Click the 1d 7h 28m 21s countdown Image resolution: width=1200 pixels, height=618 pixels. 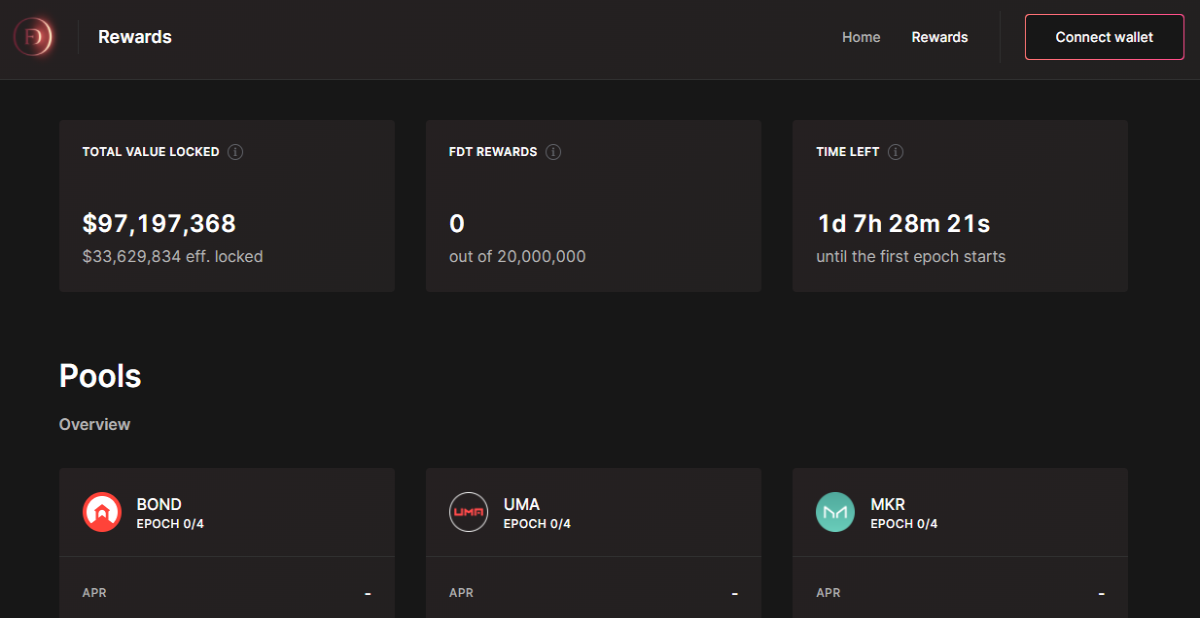point(904,224)
